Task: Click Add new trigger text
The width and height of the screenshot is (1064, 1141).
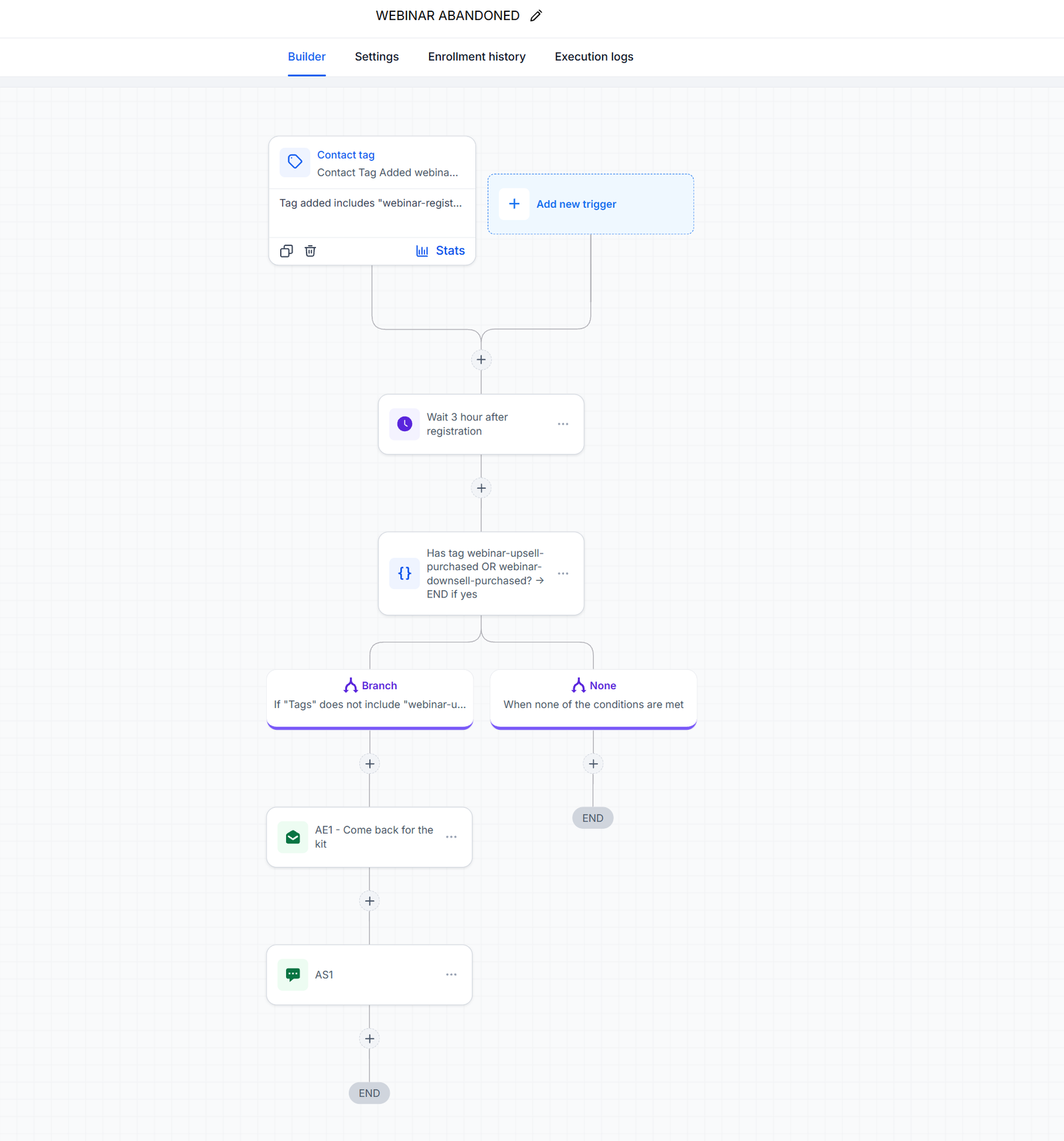Action: point(577,204)
